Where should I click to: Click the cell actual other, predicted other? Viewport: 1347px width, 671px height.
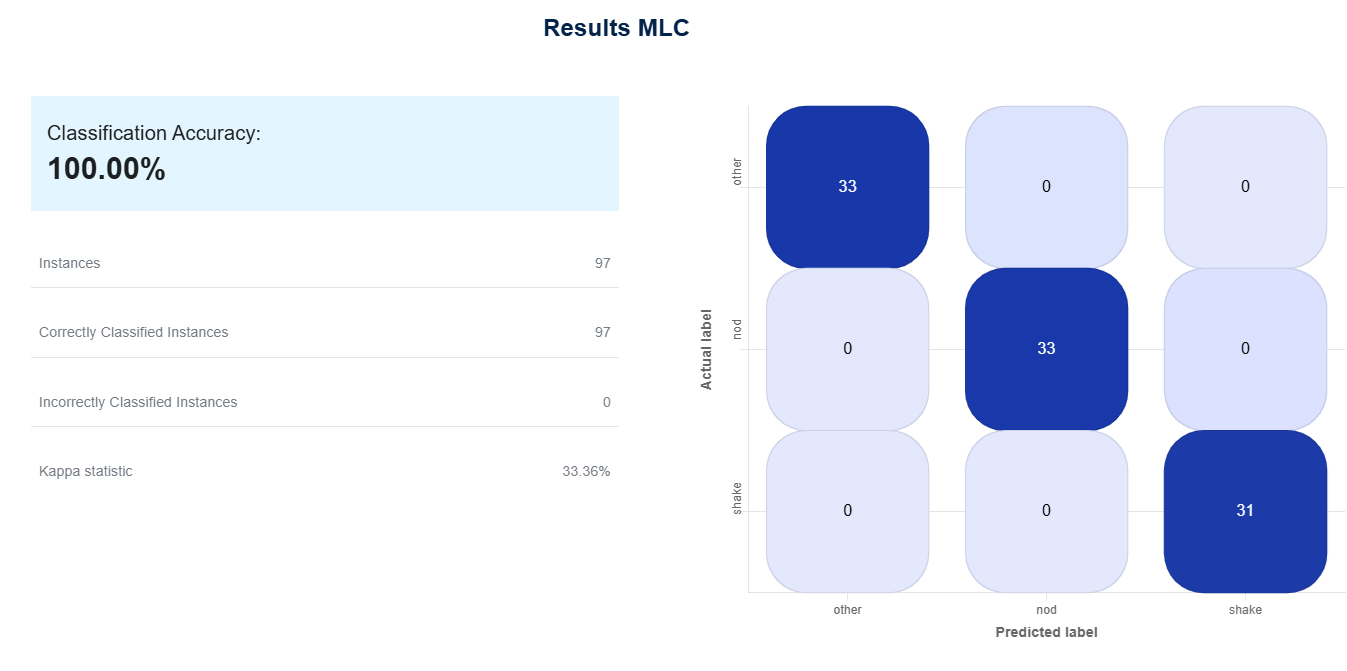(847, 187)
